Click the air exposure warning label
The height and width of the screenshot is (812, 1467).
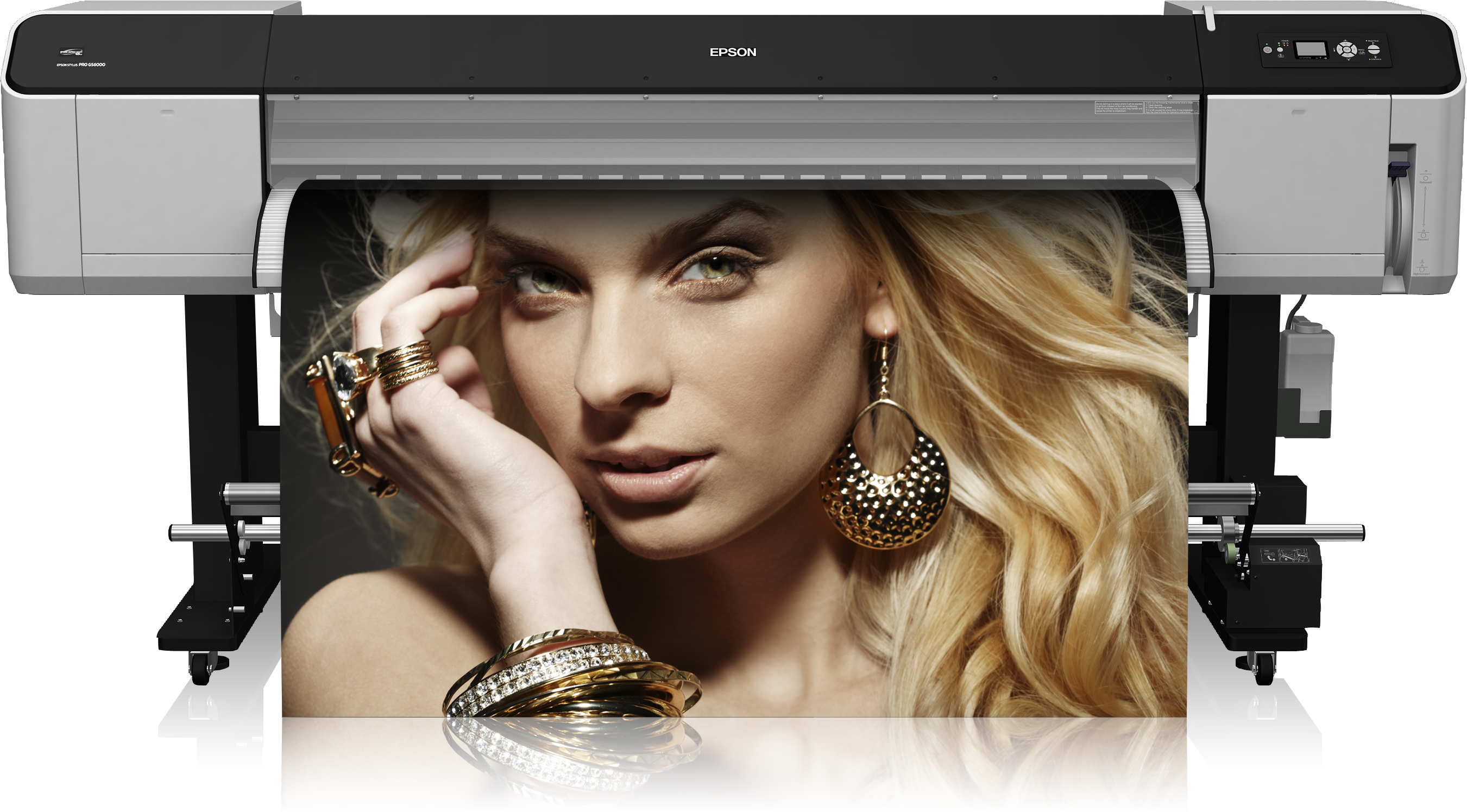pos(1118,108)
